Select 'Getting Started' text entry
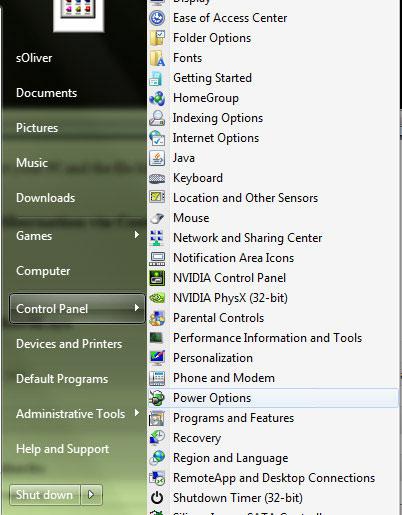Image resolution: width=402 pixels, height=515 pixels. point(212,78)
